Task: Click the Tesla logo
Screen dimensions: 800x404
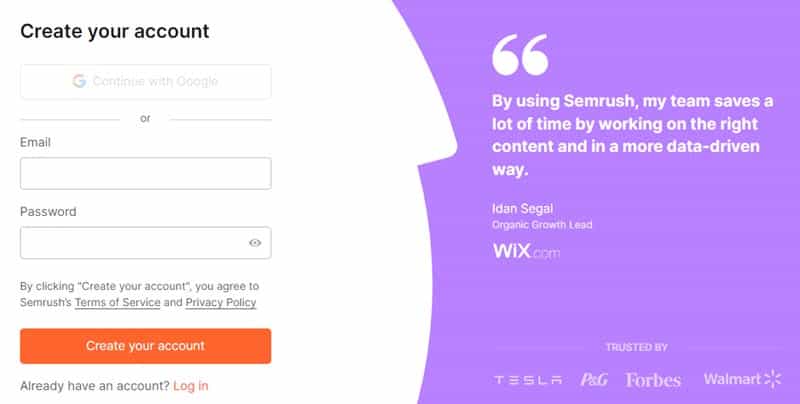Action: point(529,380)
